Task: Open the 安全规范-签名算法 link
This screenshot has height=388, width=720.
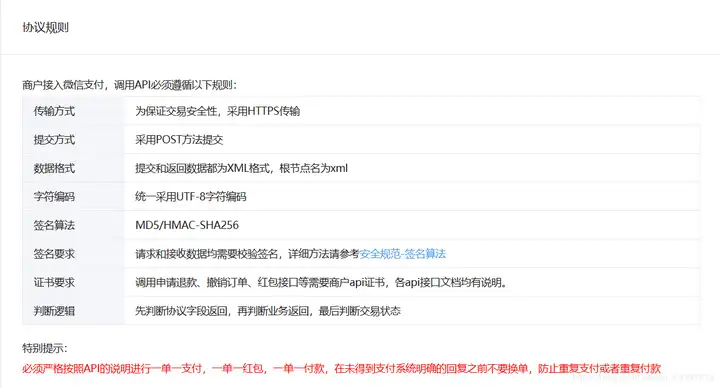Action: (402, 254)
